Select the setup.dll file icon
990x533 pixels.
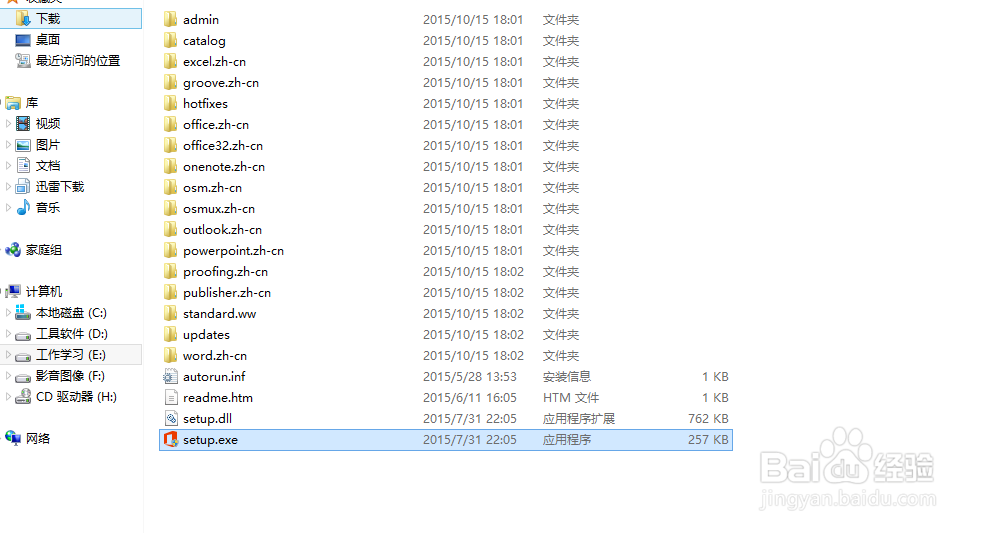click(170, 419)
